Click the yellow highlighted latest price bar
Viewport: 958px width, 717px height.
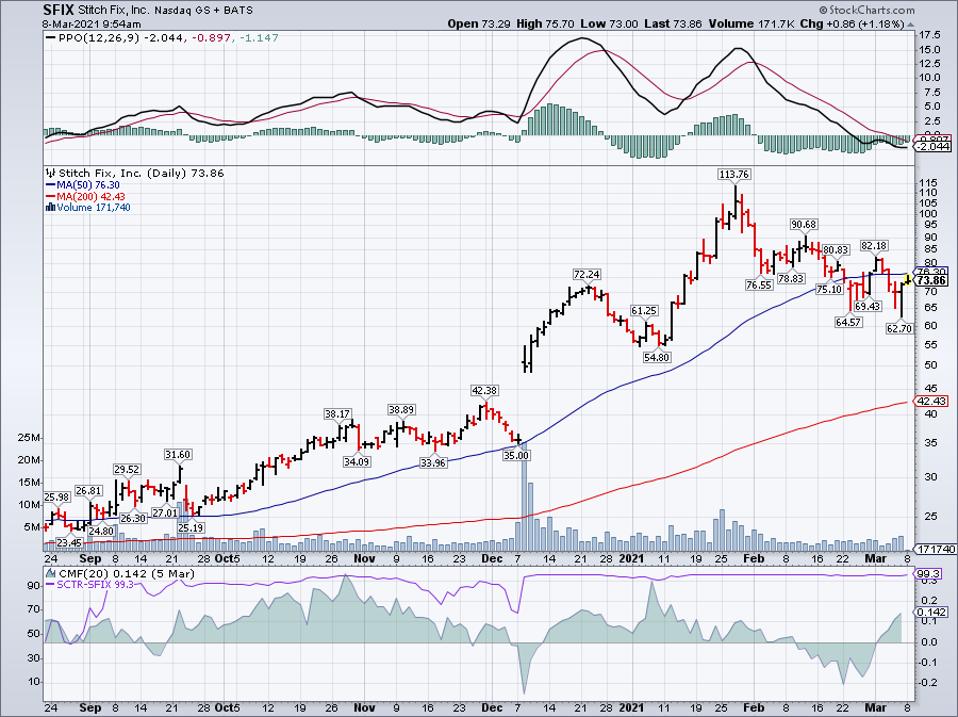(x=908, y=280)
